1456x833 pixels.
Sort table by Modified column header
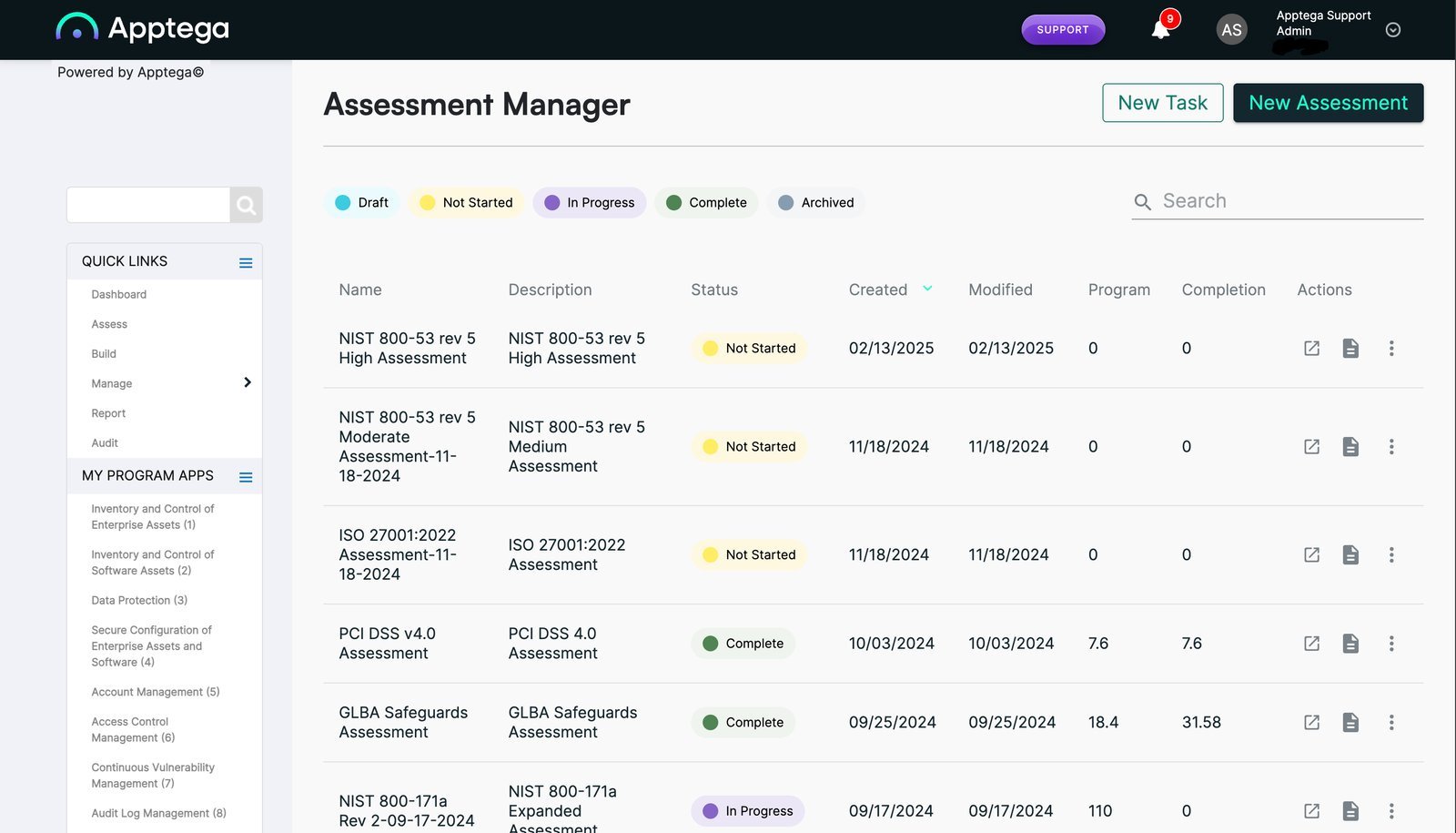point(1000,290)
